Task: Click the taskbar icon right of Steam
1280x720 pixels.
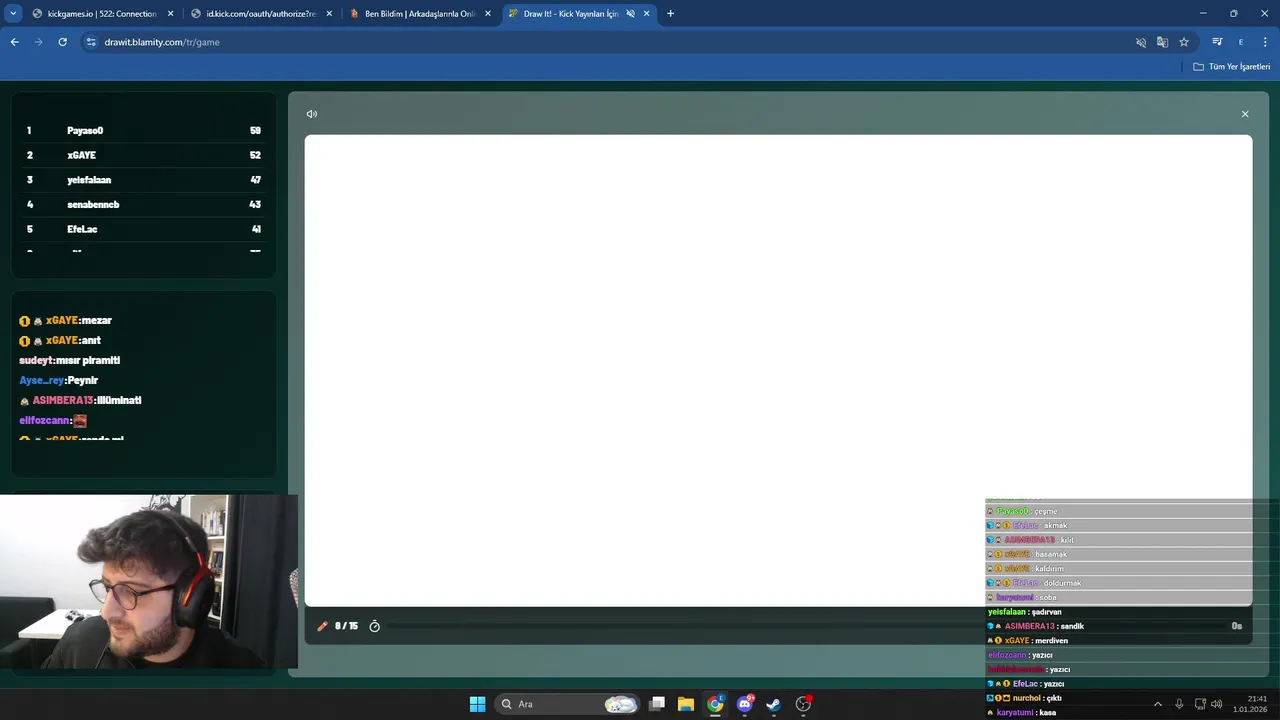Action: coord(803,704)
